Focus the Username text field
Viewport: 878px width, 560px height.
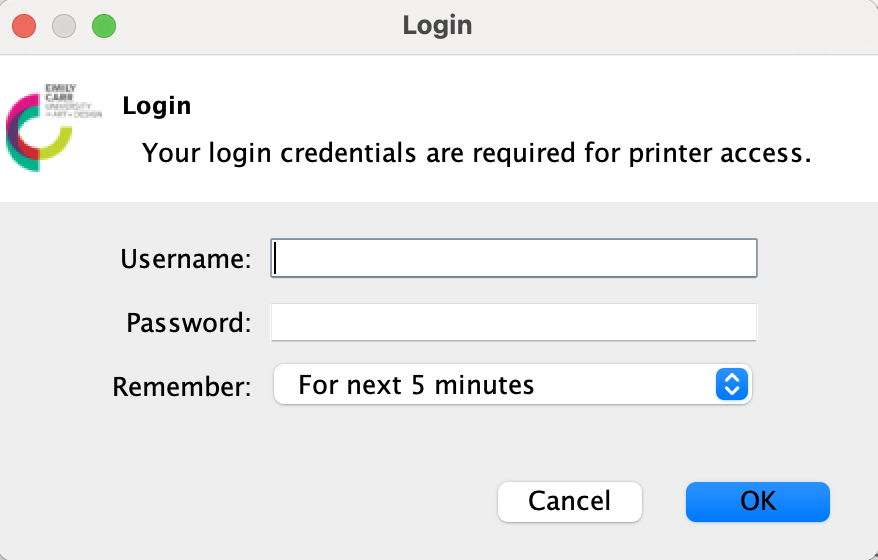click(514, 258)
